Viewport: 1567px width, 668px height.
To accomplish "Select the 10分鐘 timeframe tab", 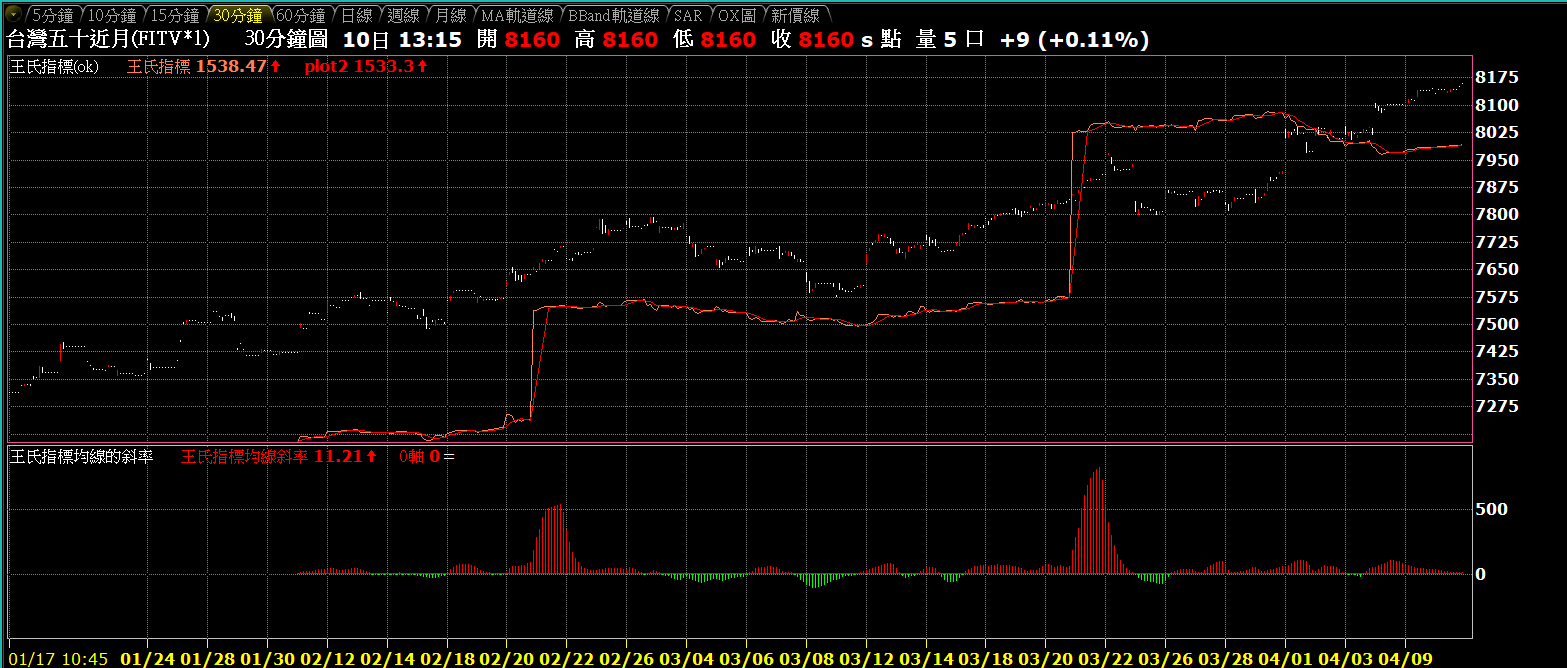I will click(x=113, y=16).
